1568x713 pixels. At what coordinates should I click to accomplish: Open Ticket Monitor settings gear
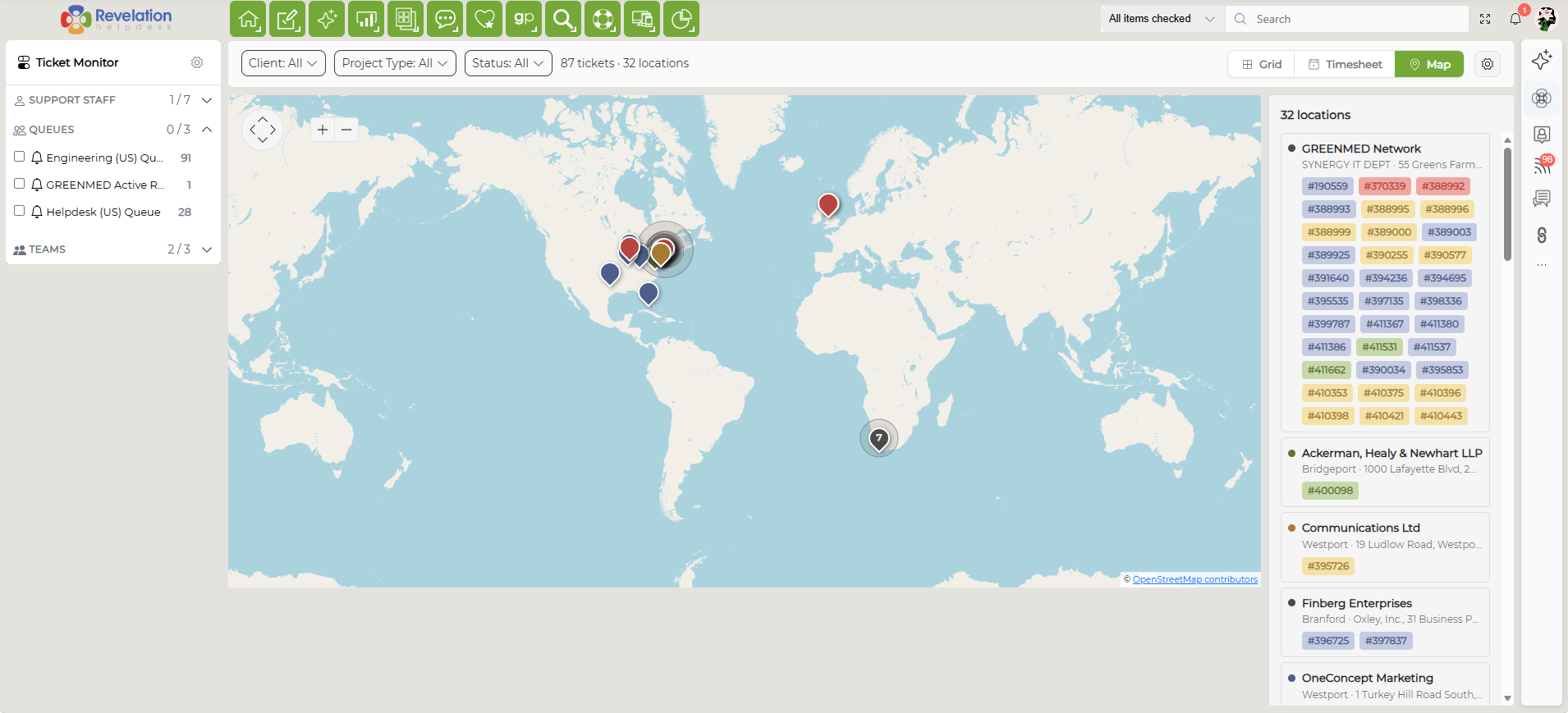197,62
